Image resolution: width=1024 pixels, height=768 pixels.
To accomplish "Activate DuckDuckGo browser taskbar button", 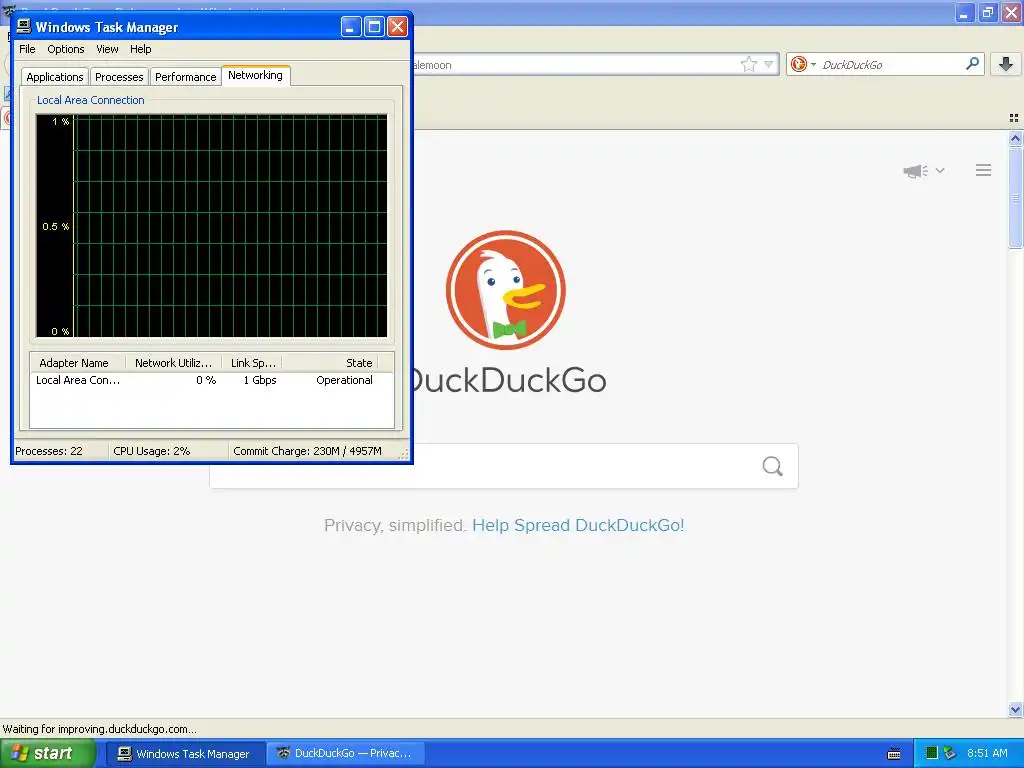I will click(x=345, y=754).
